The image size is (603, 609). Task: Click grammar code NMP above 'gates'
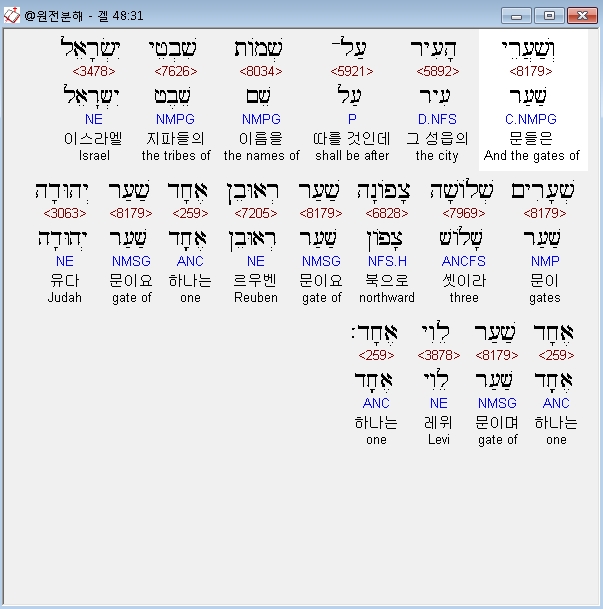(x=545, y=261)
